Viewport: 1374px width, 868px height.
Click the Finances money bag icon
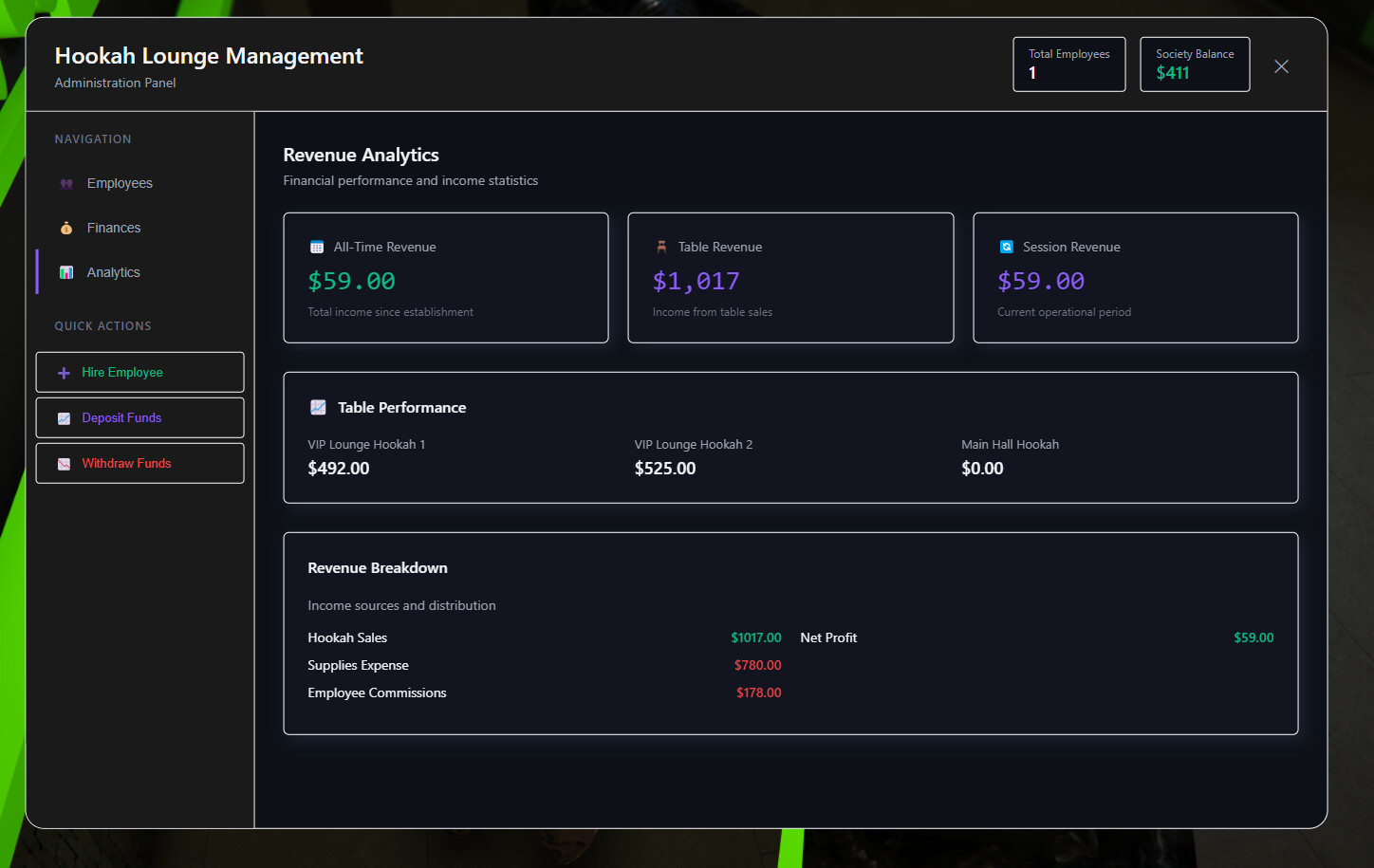point(66,229)
